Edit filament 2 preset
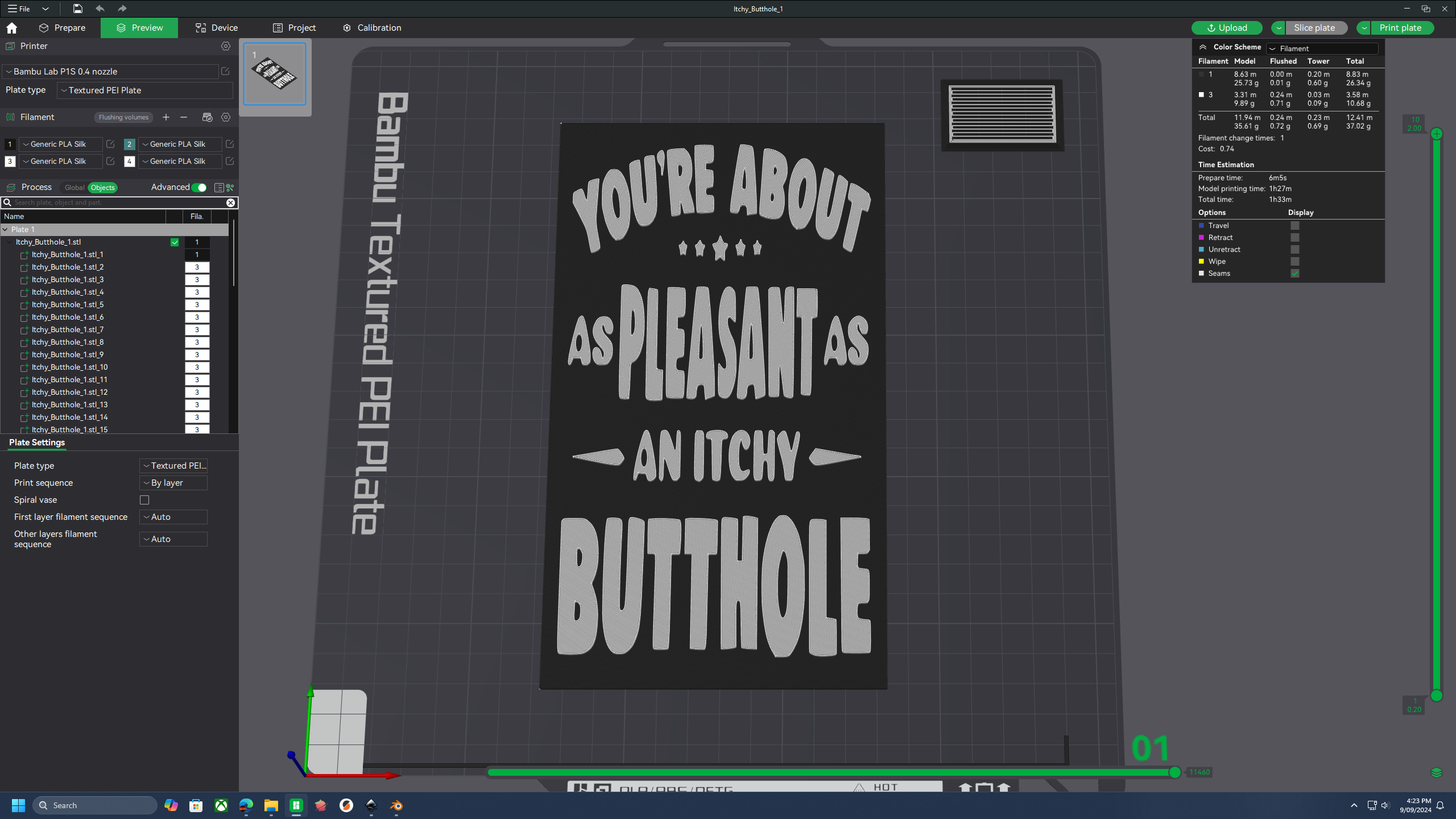The width and height of the screenshot is (1456, 819). pyautogui.click(x=230, y=144)
